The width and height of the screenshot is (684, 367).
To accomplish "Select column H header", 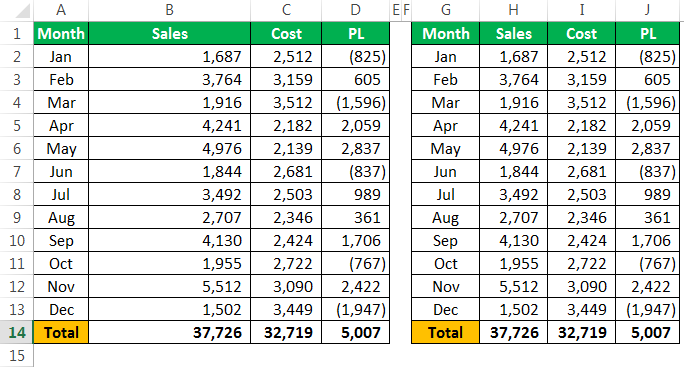I will pyautogui.click(x=513, y=10).
